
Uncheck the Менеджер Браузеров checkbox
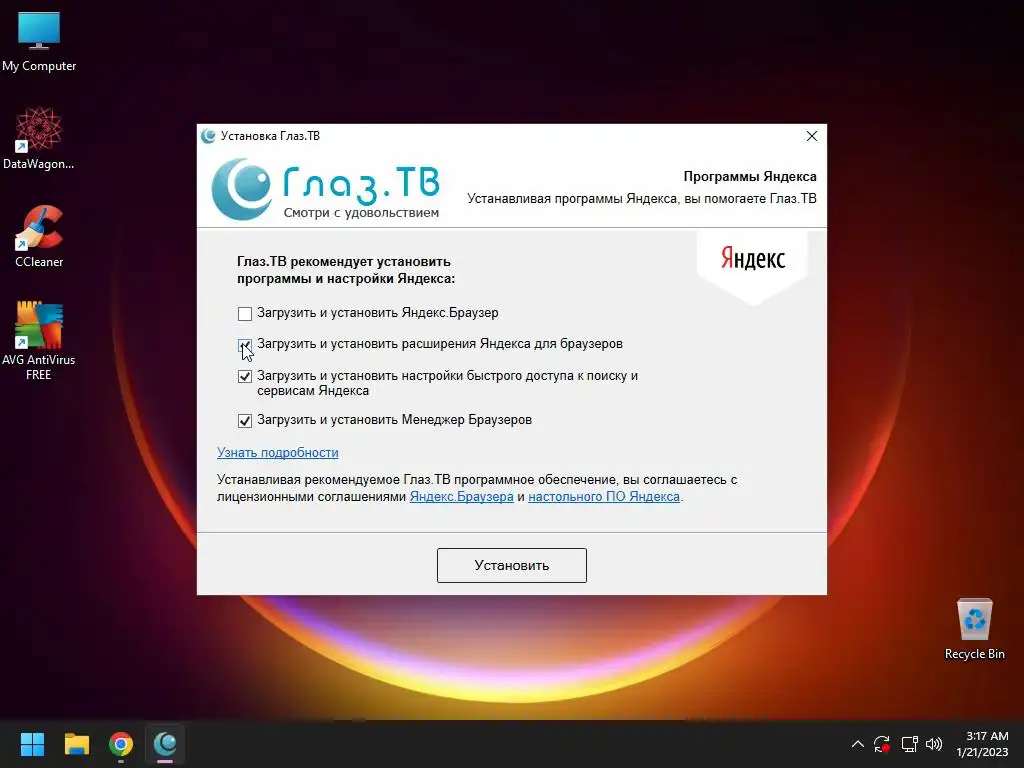245,421
